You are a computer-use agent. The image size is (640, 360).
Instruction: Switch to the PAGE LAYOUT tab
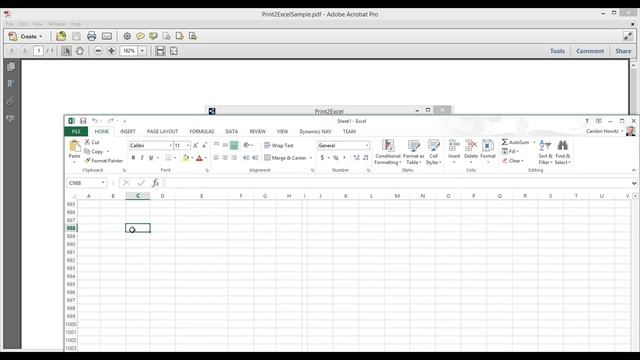click(x=162, y=131)
